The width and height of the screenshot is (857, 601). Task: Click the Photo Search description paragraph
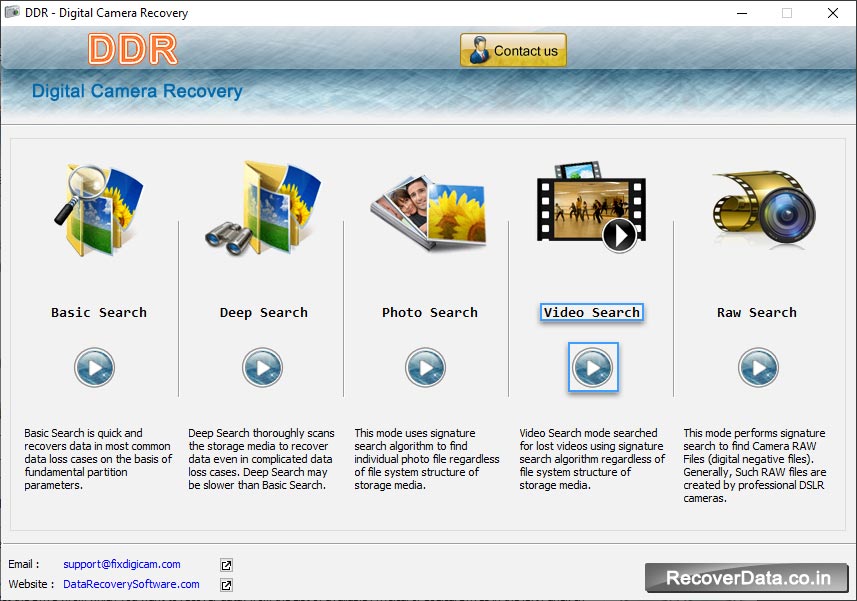[427, 459]
